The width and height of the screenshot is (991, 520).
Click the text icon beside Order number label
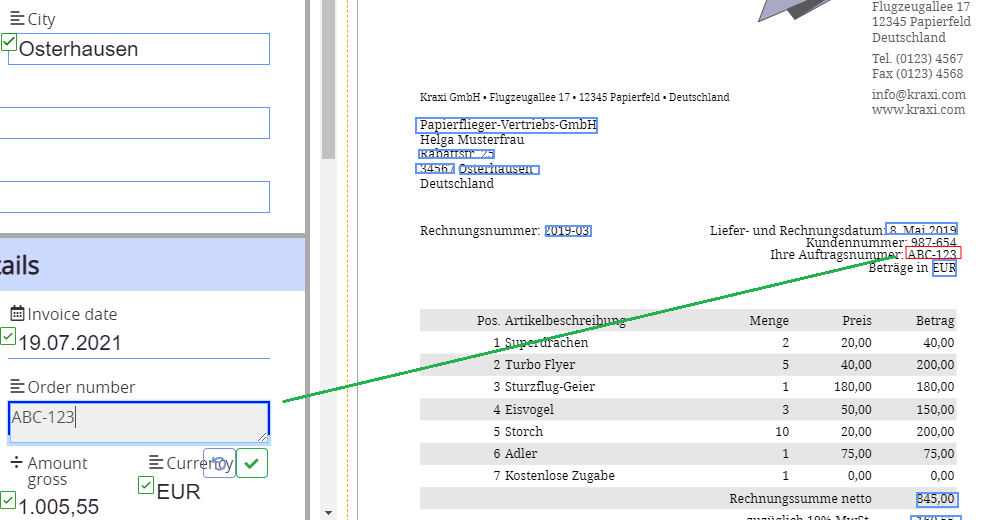[x=18, y=386]
